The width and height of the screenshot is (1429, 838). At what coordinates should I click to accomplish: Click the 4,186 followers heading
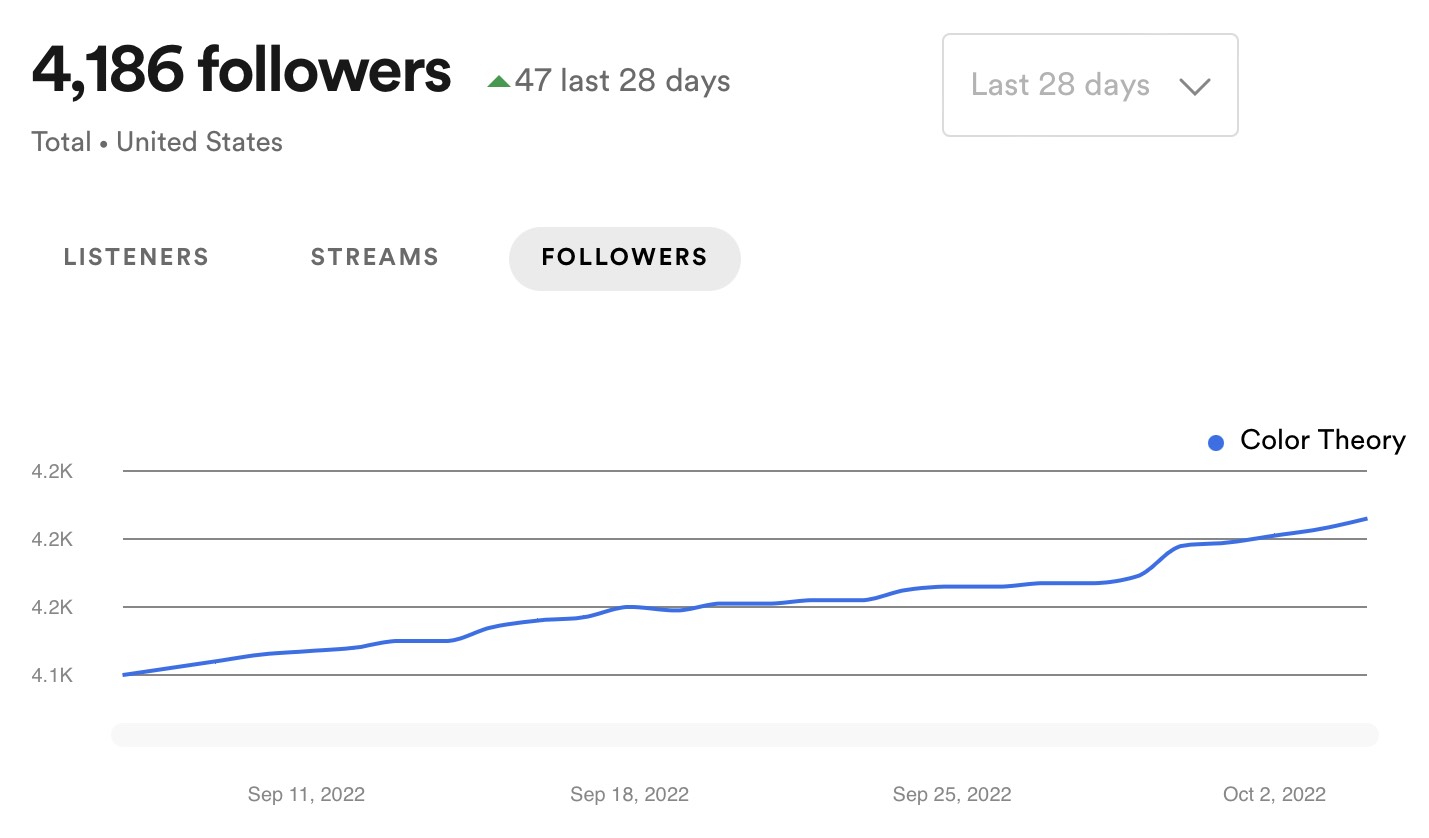pyautogui.click(x=241, y=70)
